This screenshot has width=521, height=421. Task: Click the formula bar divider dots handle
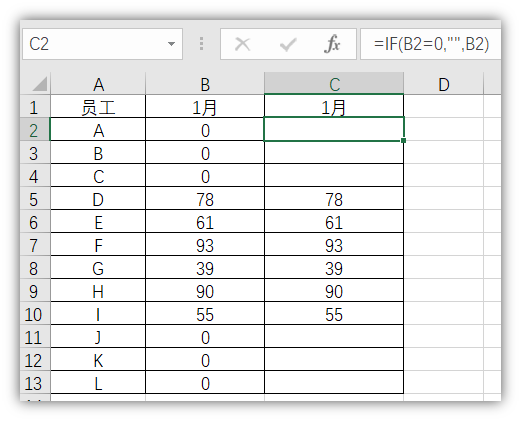point(201,44)
